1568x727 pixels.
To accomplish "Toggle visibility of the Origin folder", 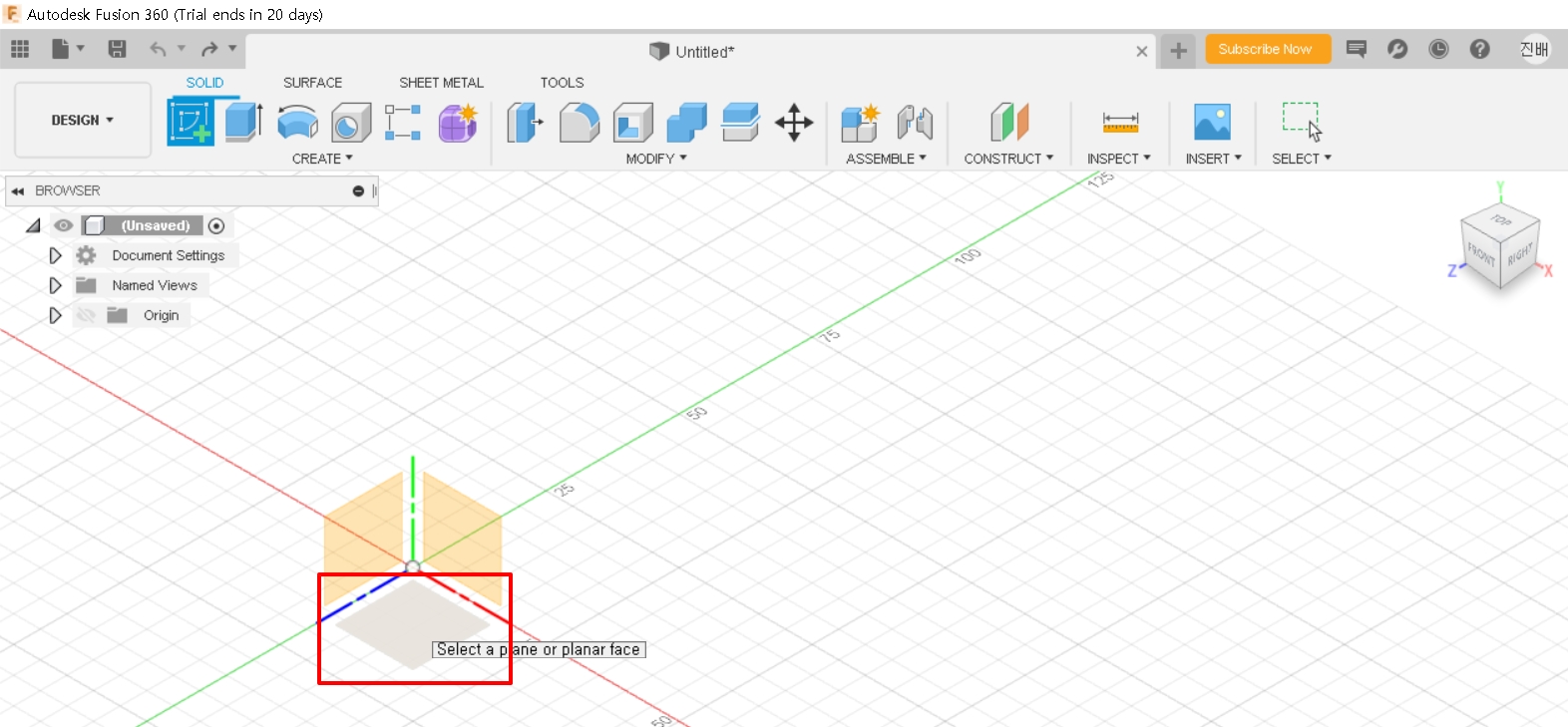I will coord(87,315).
